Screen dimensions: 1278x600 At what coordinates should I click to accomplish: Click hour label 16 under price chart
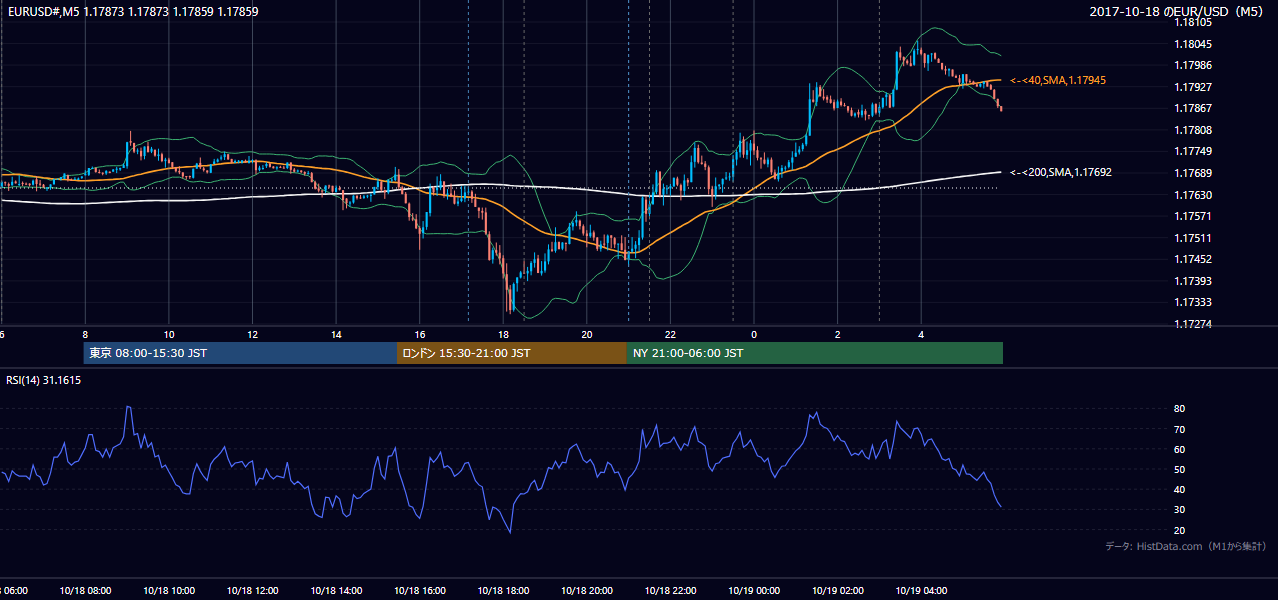420,335
